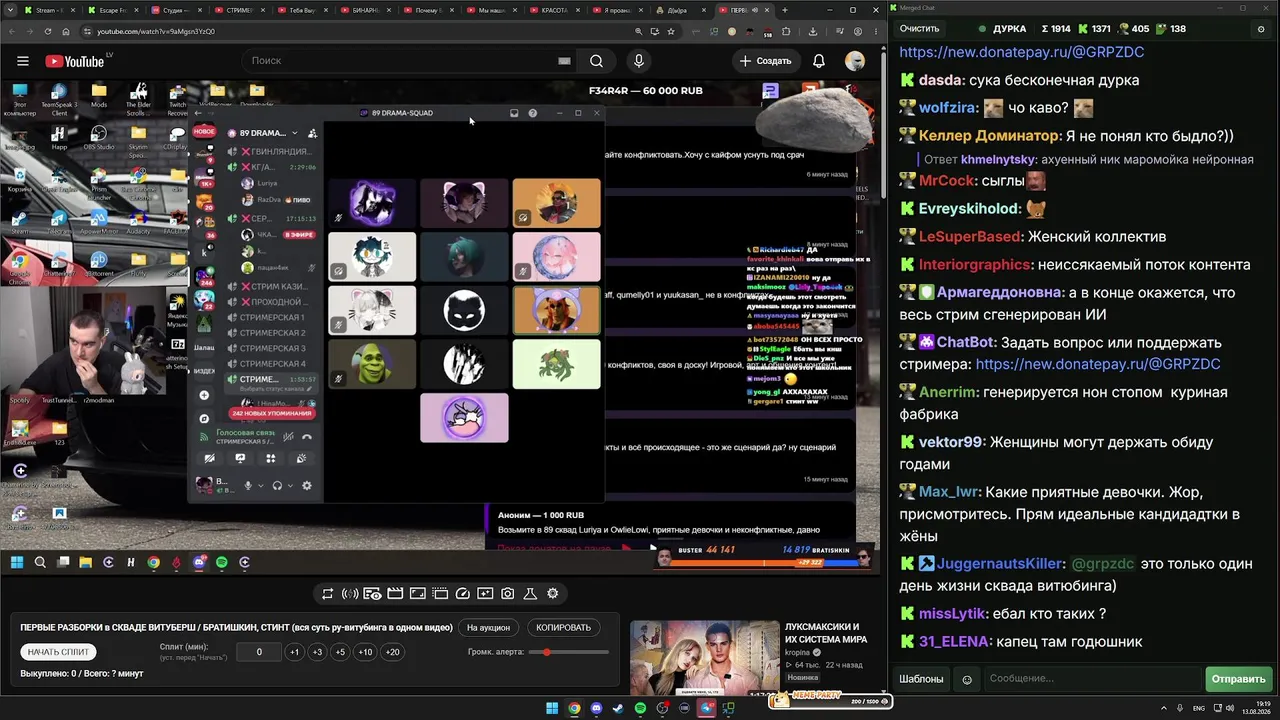This screenshot has height=720, width=1280.
Task: Click the clapperboard icon below the video
Action: click(x=394, y=594)
